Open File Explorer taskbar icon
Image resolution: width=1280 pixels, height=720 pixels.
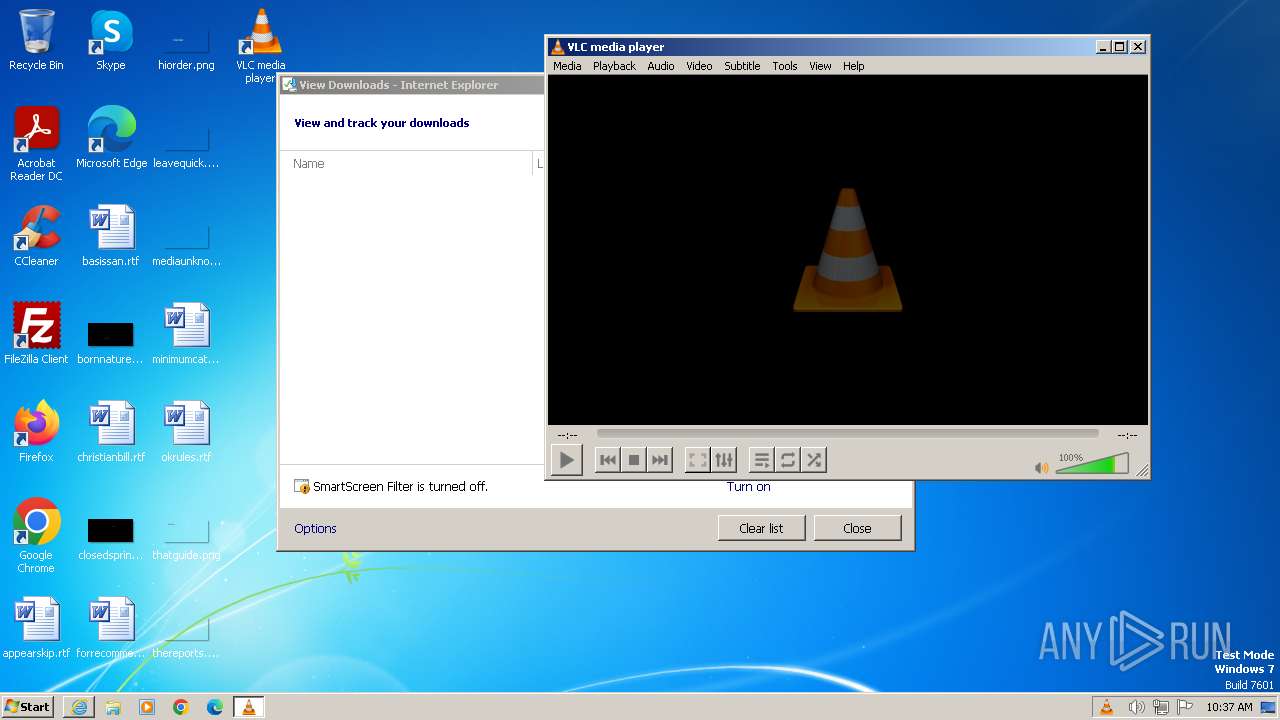point(113,707)
